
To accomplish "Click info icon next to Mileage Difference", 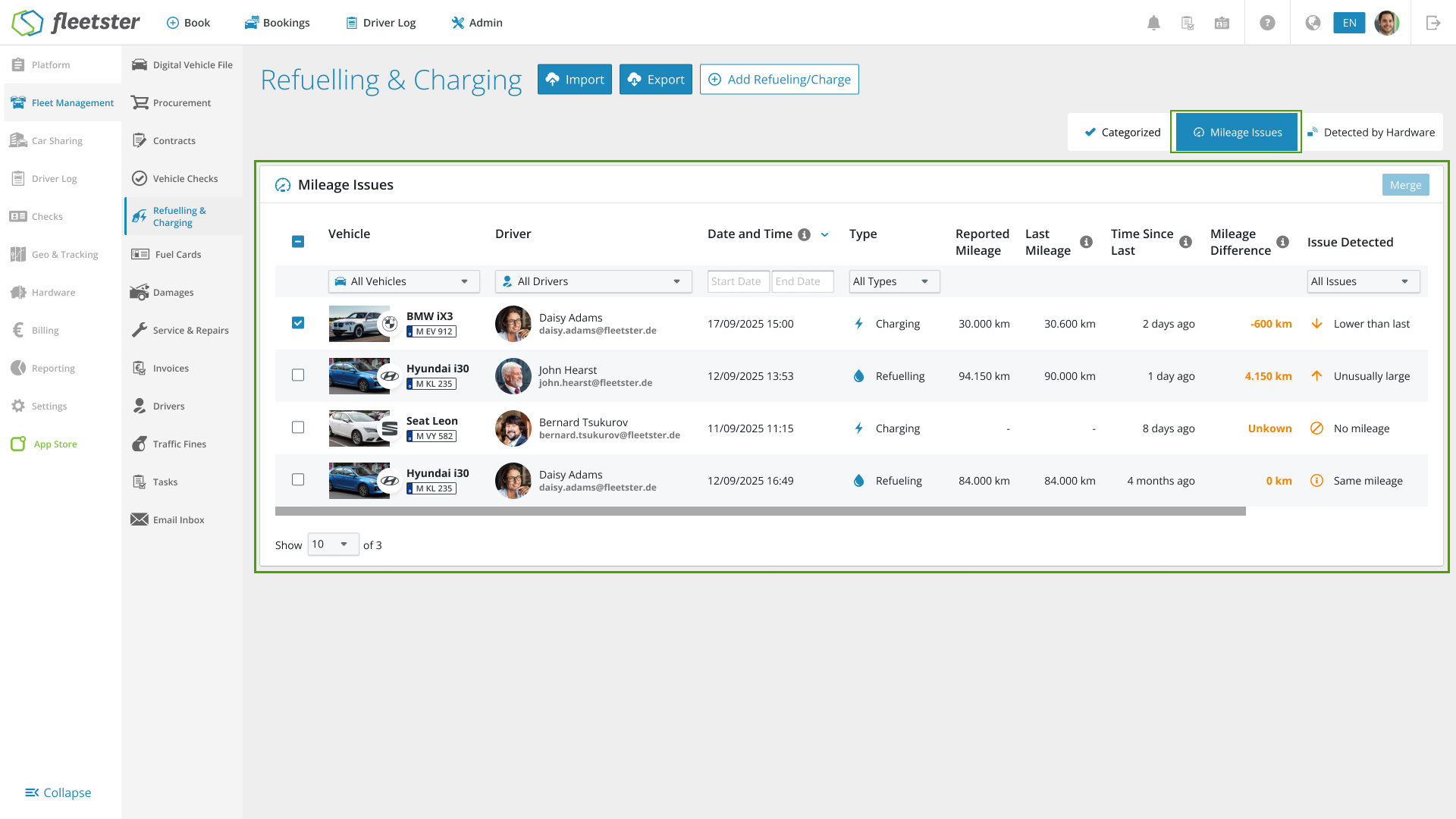I will [x=1282, y=242].
